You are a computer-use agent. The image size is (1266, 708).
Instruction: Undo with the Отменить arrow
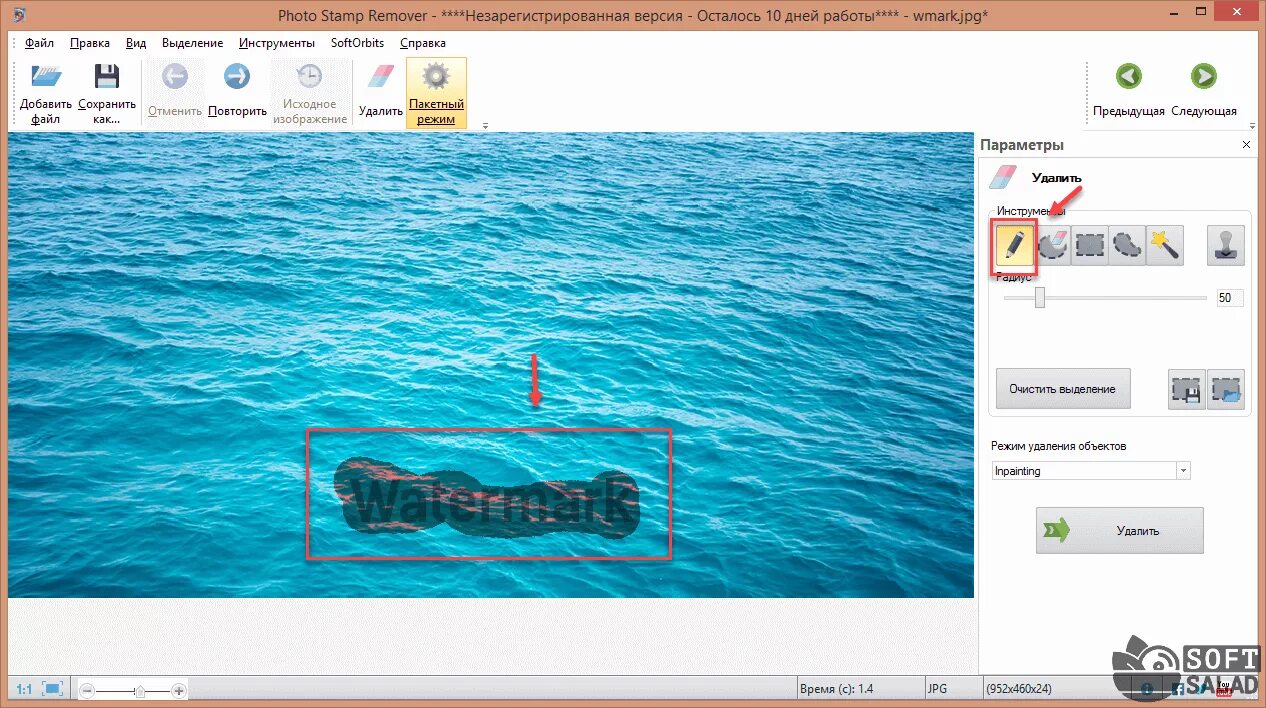click(175, 93)
